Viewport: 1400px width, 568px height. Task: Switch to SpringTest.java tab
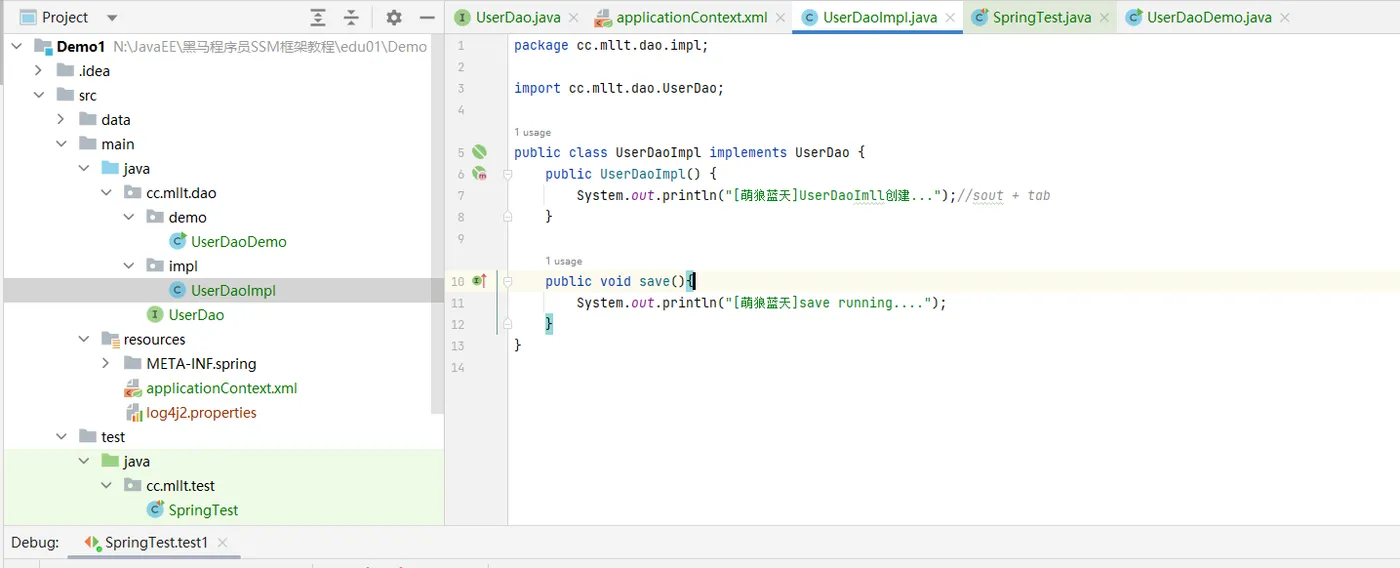[1042, 17]
